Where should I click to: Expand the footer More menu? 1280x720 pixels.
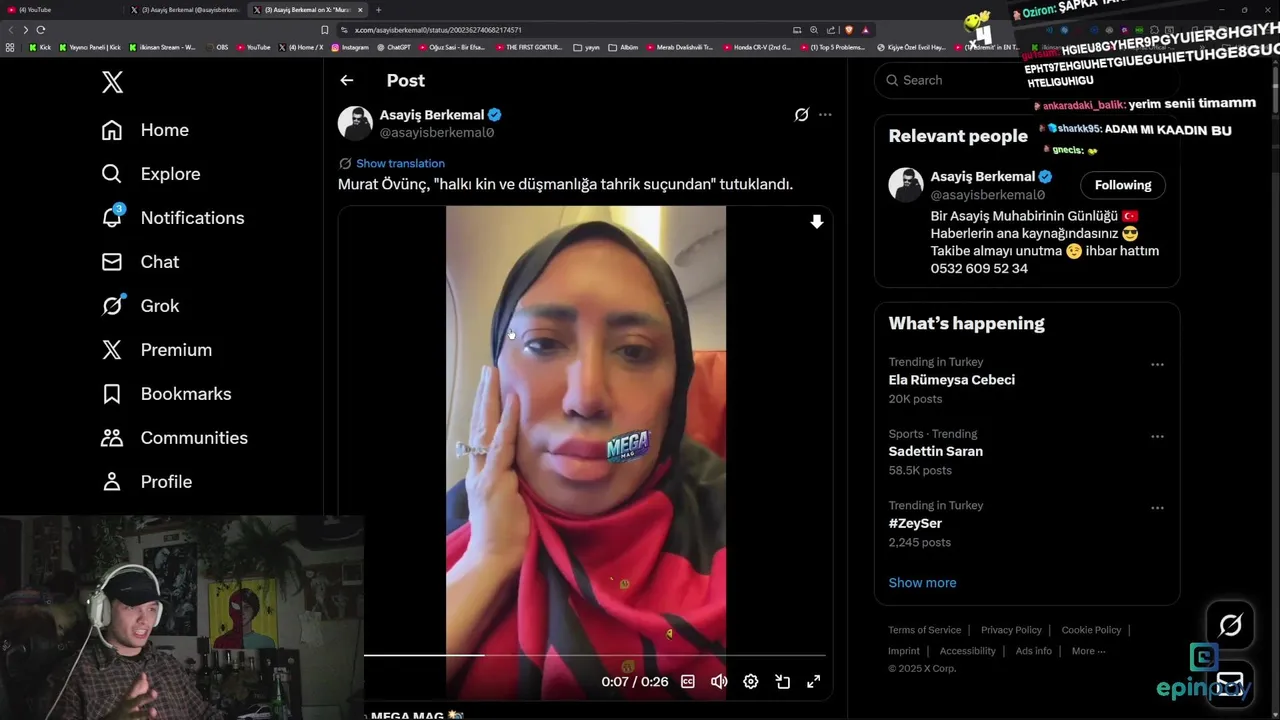click(1088, 651)
